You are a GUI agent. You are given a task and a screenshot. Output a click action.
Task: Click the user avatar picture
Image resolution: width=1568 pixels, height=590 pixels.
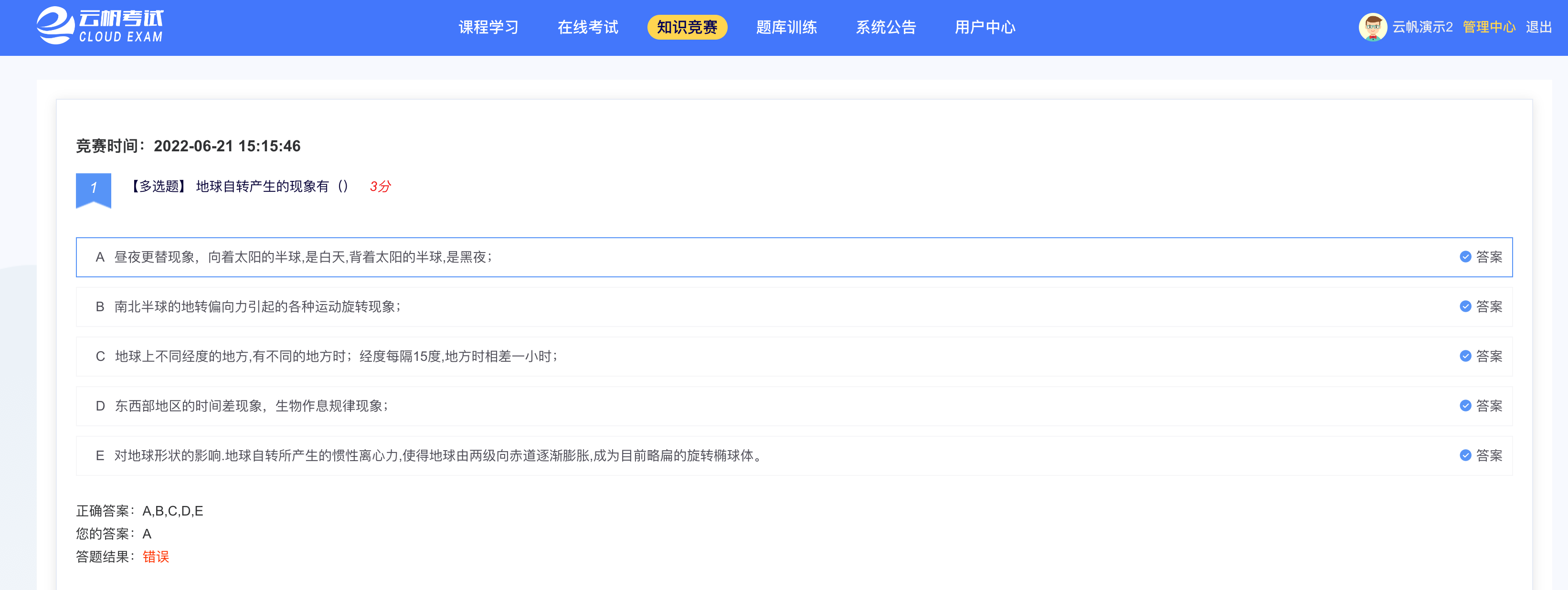[x=1373, y=27]
